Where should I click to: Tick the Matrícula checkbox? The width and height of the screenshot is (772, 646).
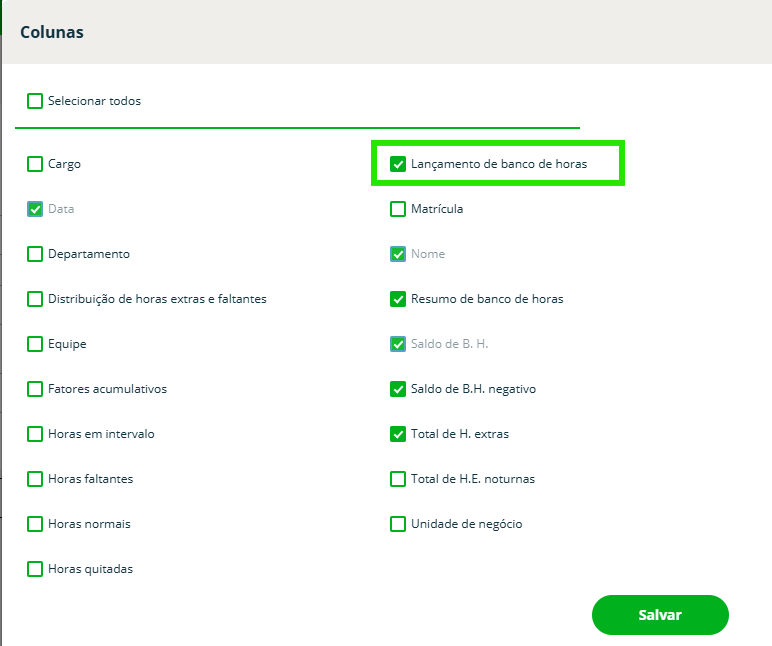(398, 209)
